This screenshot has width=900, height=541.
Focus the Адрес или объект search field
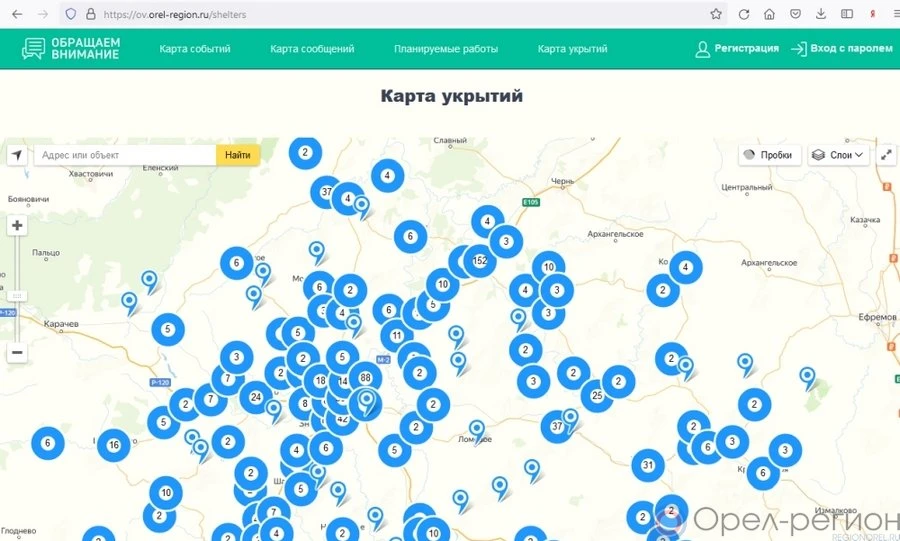coord(125,155)
